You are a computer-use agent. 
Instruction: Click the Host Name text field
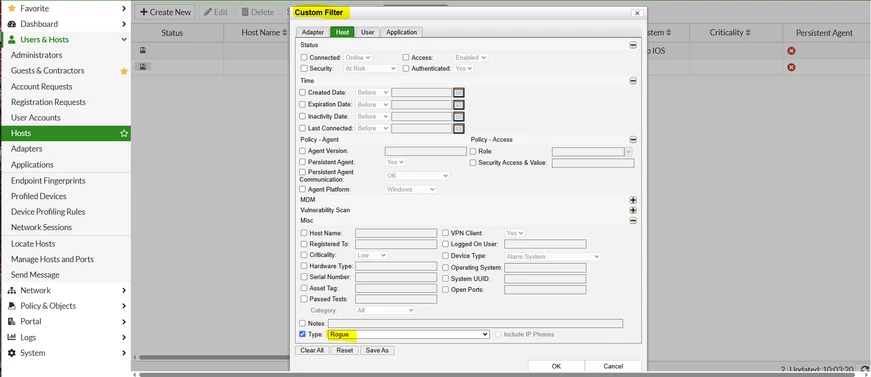pos(396,233)
